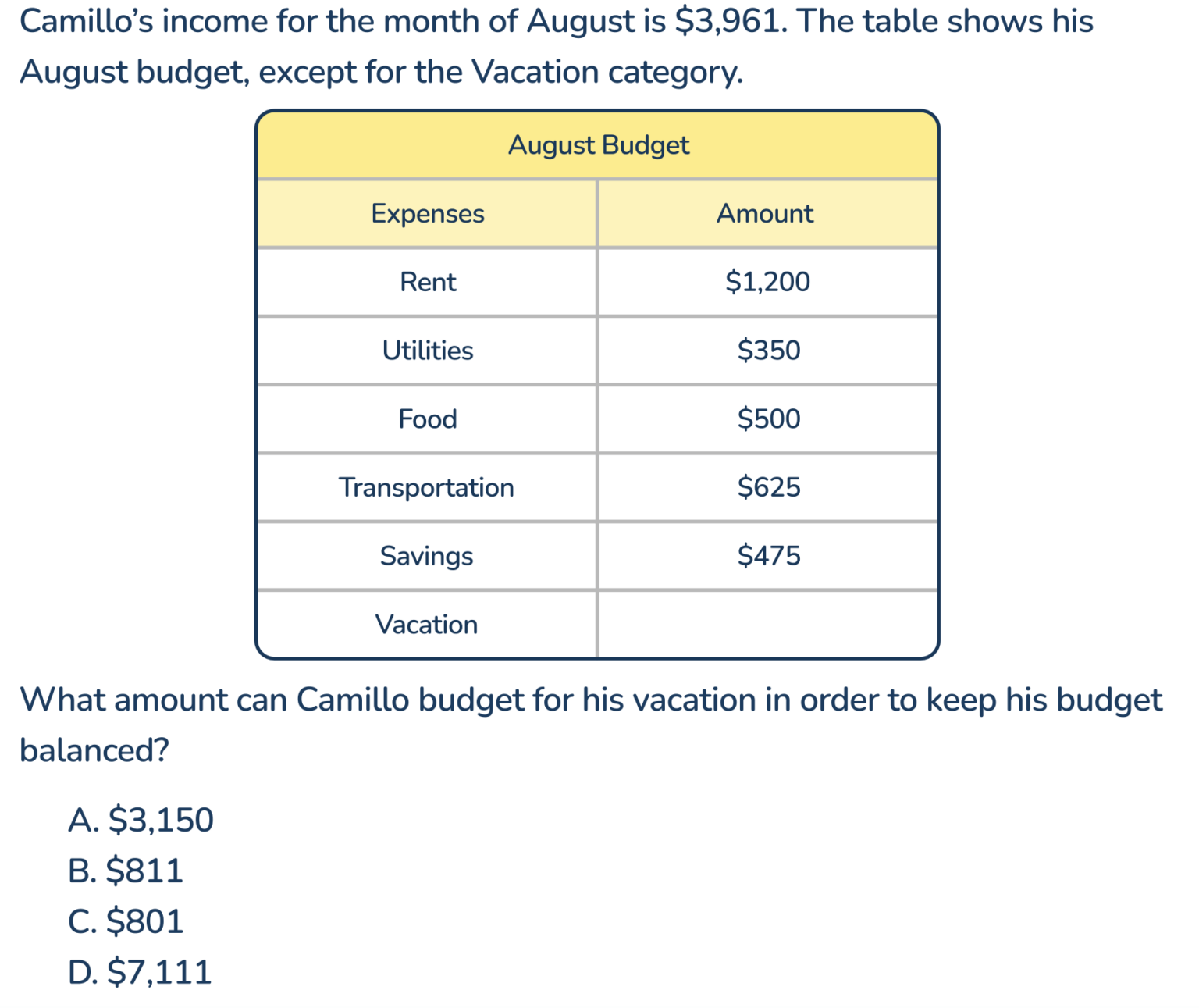Click the empty Vacation amount cell
Viewport: 1199px width, 1008px height.
[767, 624]
